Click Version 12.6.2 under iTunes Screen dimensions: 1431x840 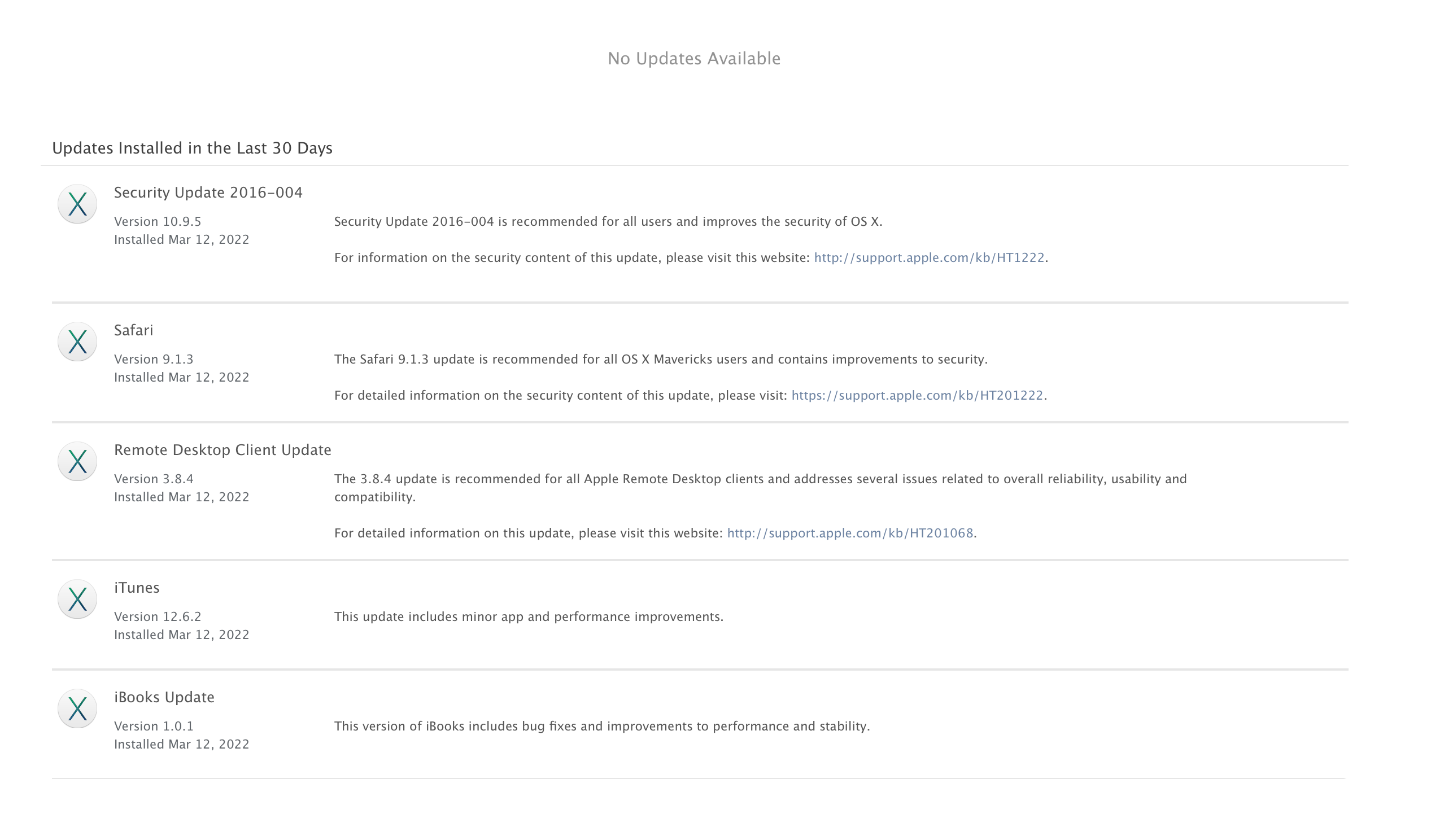[158, 618]
